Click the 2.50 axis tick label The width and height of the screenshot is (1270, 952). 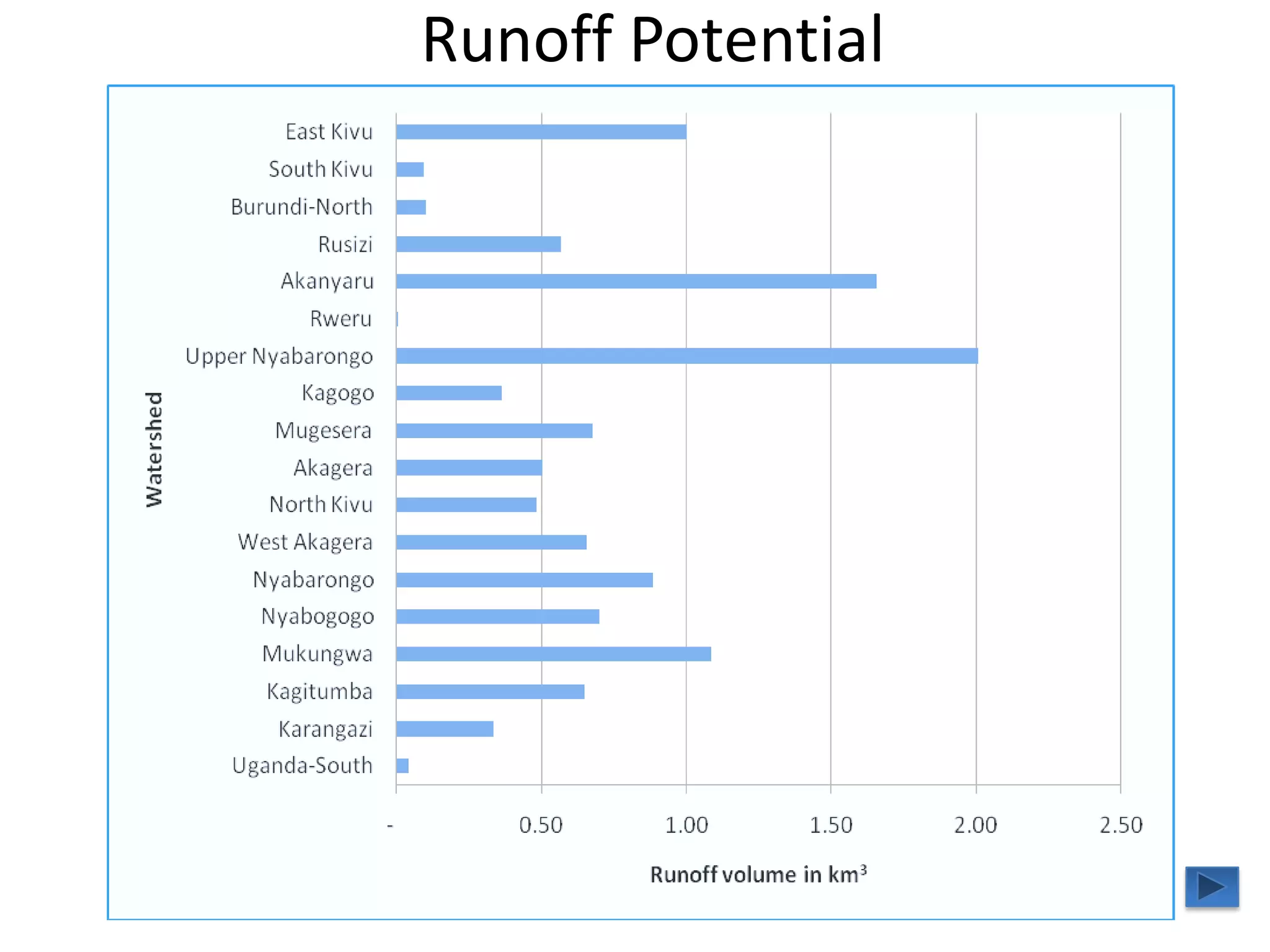coord(1121,826)
